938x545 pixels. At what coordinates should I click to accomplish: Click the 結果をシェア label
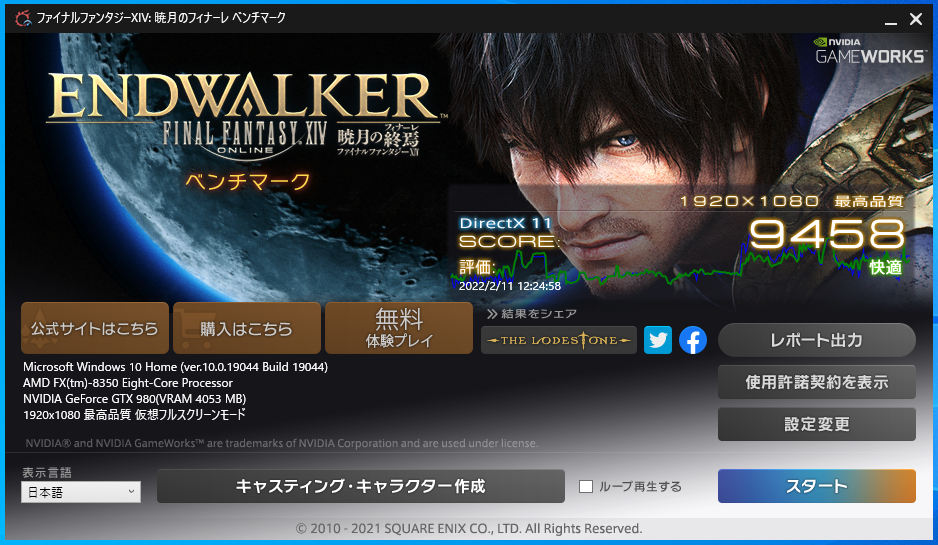point(532,313)
